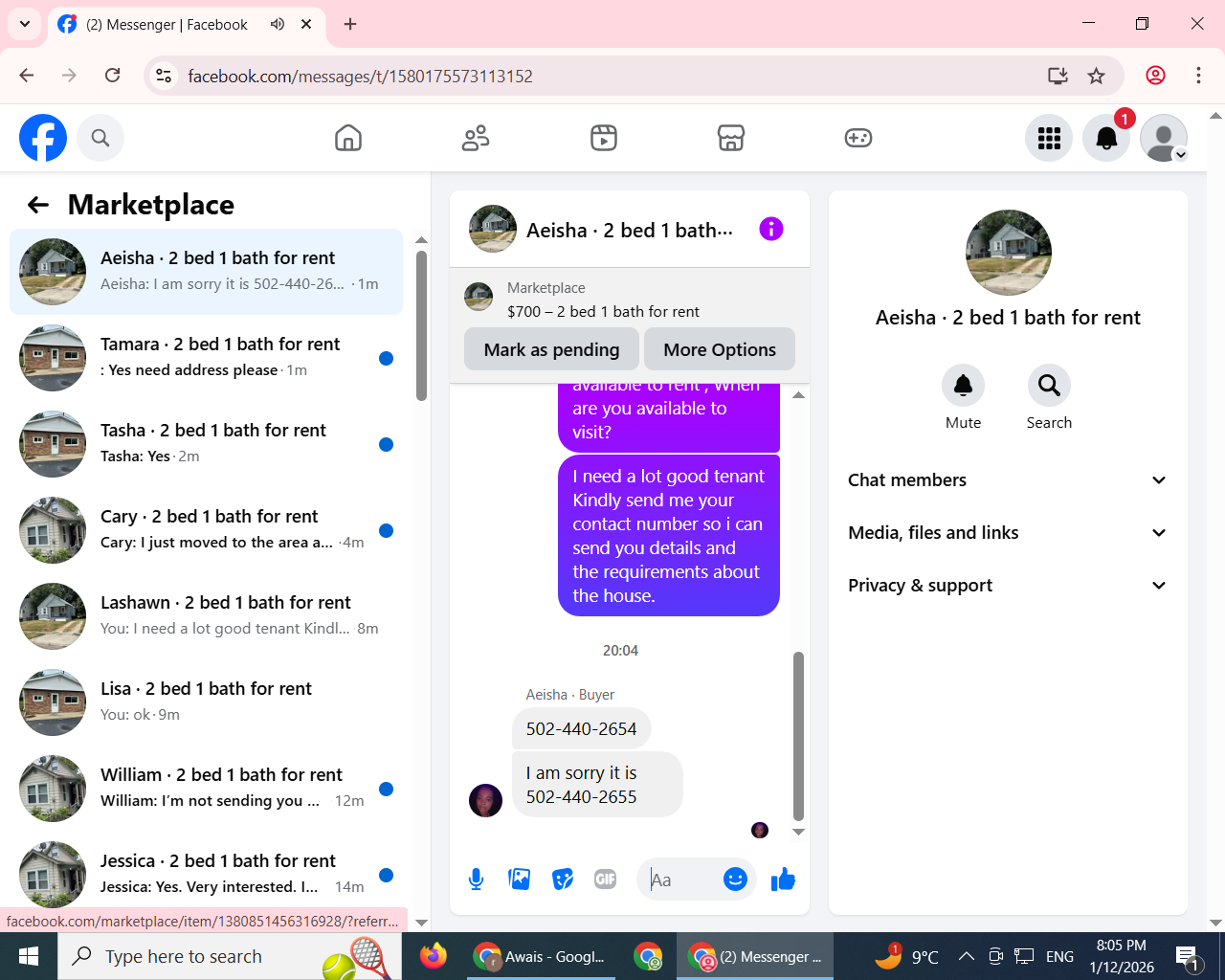Image resolution: width=1225 pixels, height=980 pixels.
Task: Choose a sticker with the sticker icon
Action: [563, 880]
